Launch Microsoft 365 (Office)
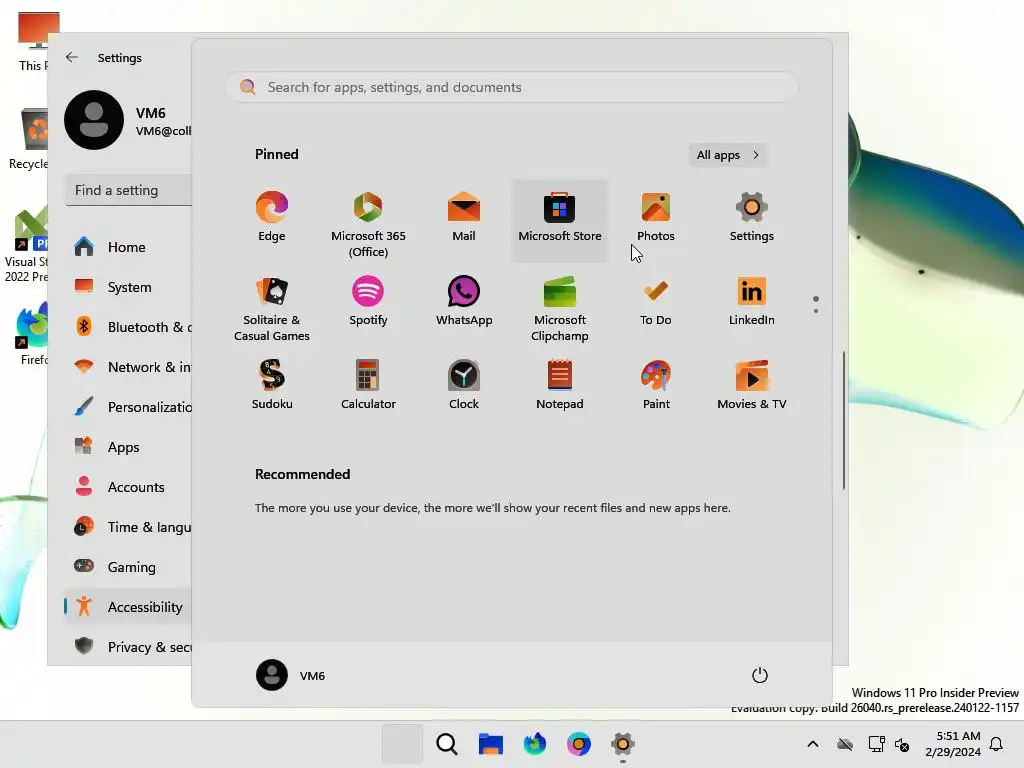1024x768 pixels. click(368, 222)
